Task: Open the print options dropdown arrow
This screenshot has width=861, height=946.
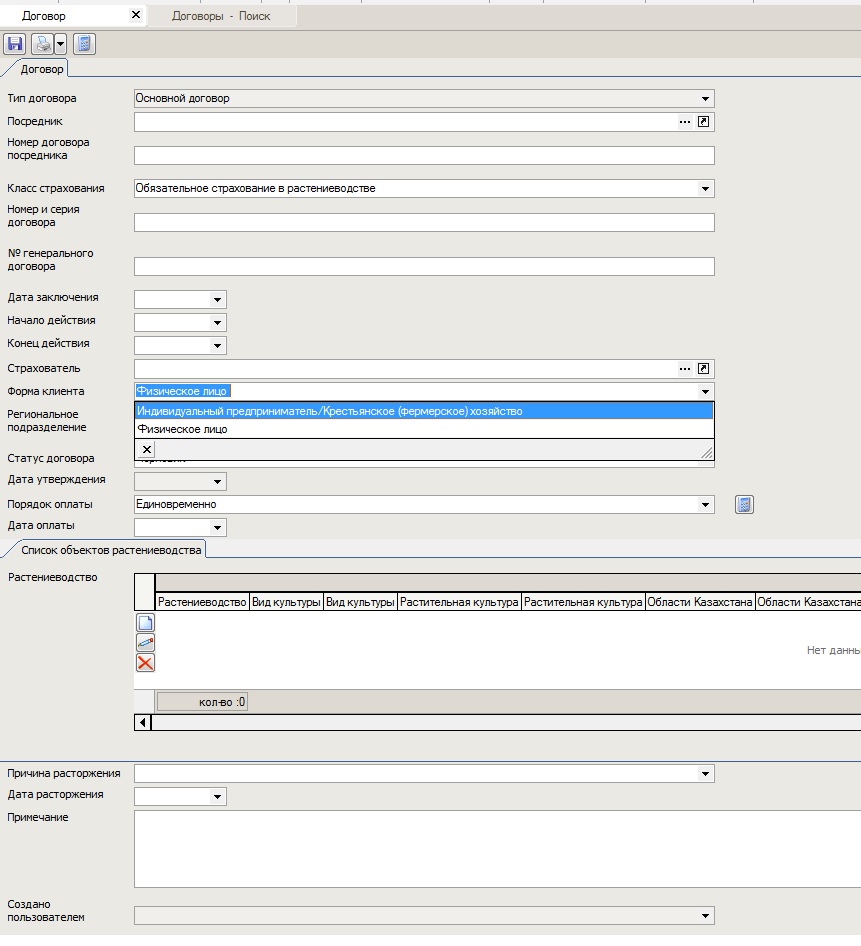Action: point(60,44)
